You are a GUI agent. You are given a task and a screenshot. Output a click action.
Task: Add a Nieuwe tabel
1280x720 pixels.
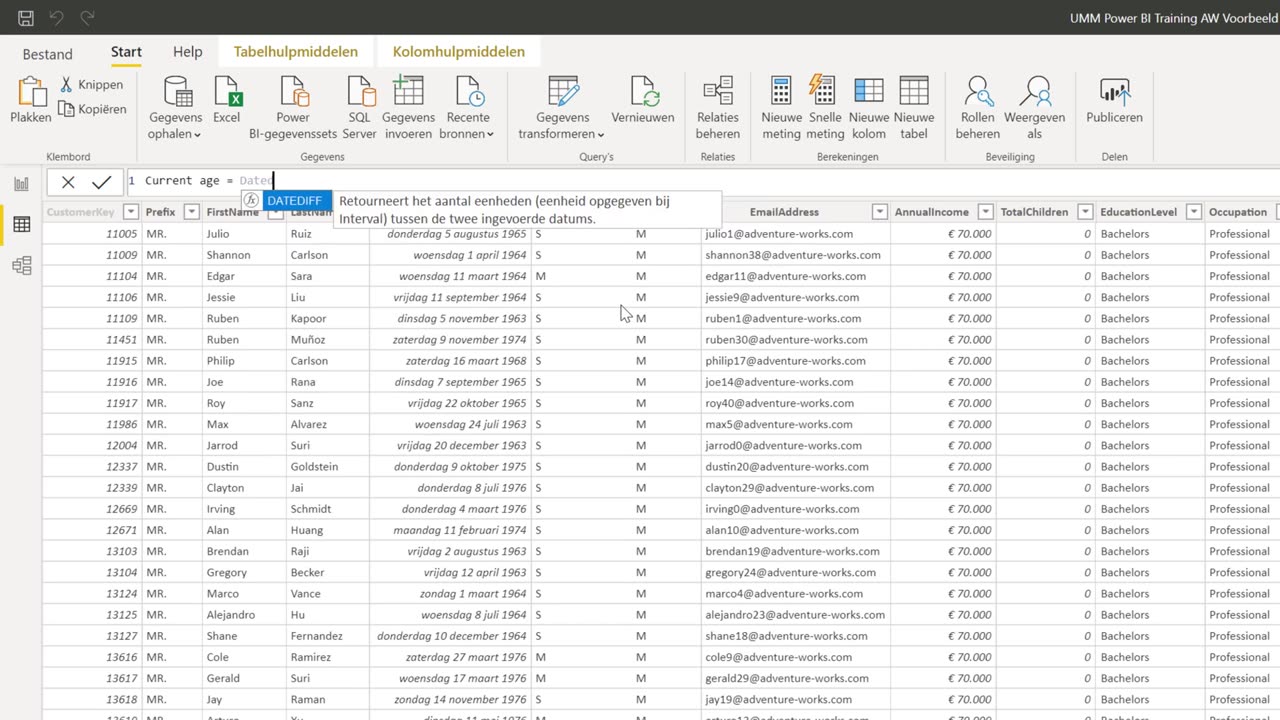pos(914,108)
